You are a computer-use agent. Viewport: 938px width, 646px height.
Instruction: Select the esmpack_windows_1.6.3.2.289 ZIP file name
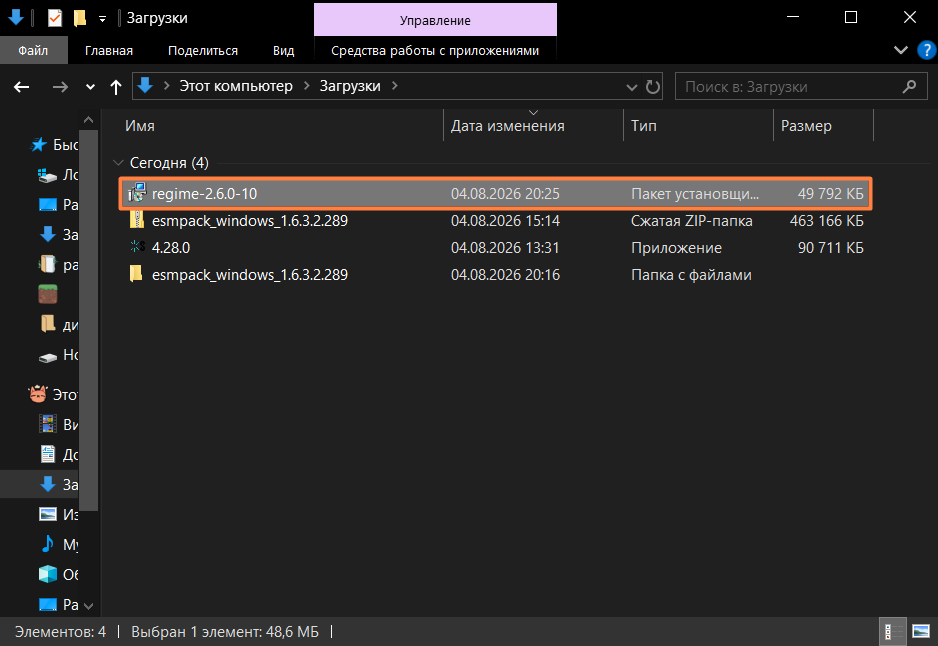coord(249,221)
